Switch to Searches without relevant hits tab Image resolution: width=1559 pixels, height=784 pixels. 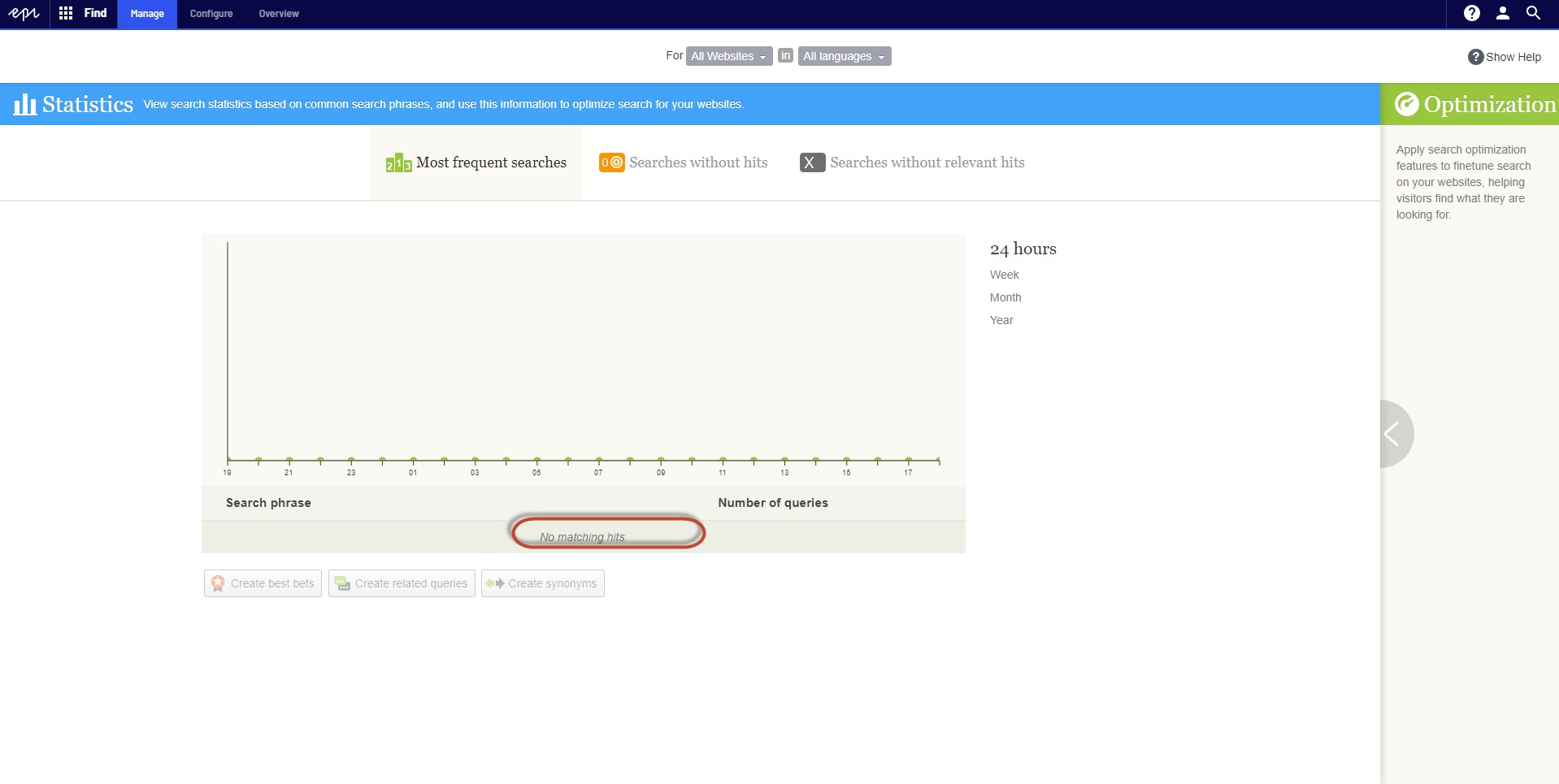tap(912, 162)
